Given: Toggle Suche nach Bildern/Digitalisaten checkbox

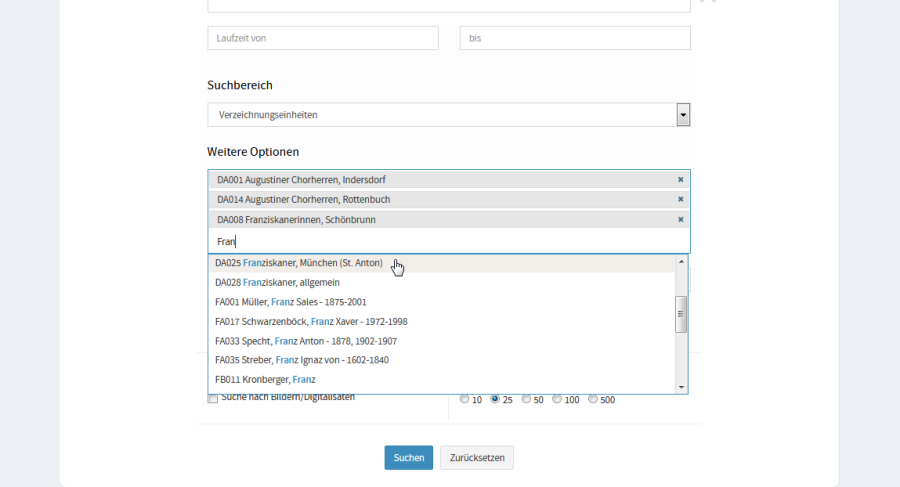Looking at the screenshot, I should (212, 398).
